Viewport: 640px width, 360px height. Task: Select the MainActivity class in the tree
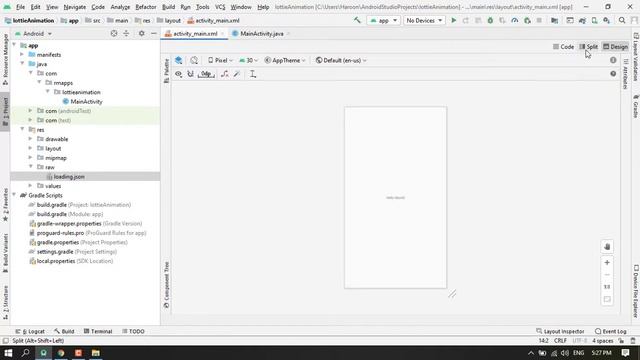86,102
